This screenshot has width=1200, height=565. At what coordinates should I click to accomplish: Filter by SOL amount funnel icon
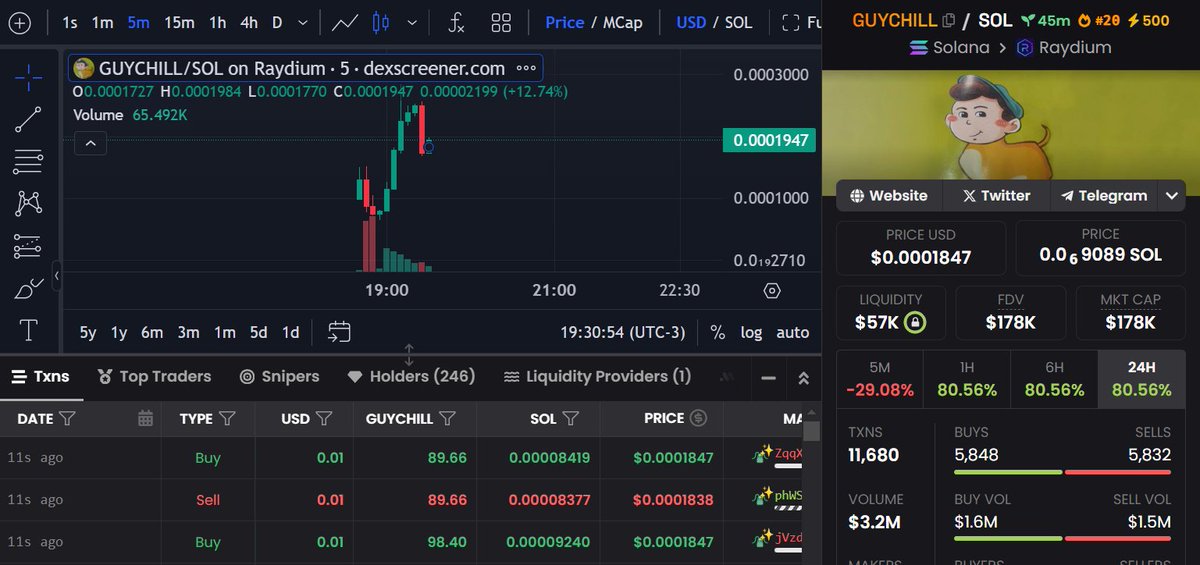point(571,418)
